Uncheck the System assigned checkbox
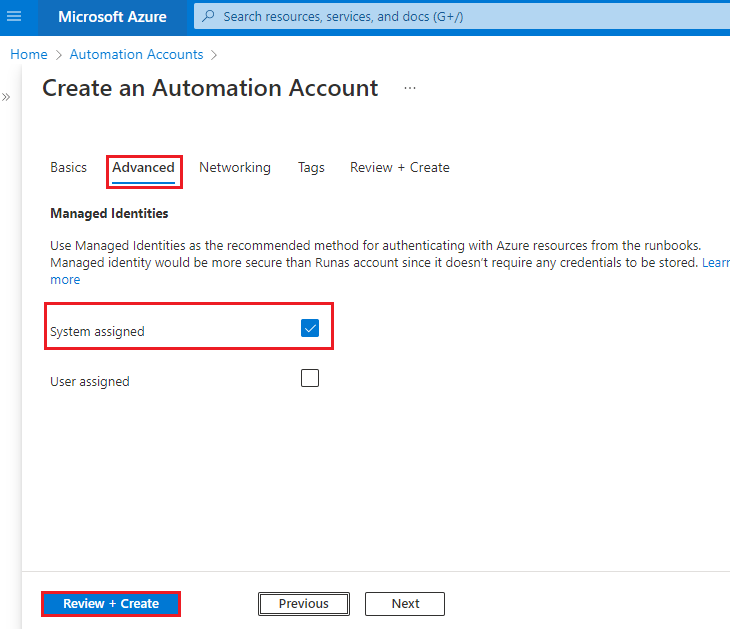730x629 pixels. tap(310, 328)
